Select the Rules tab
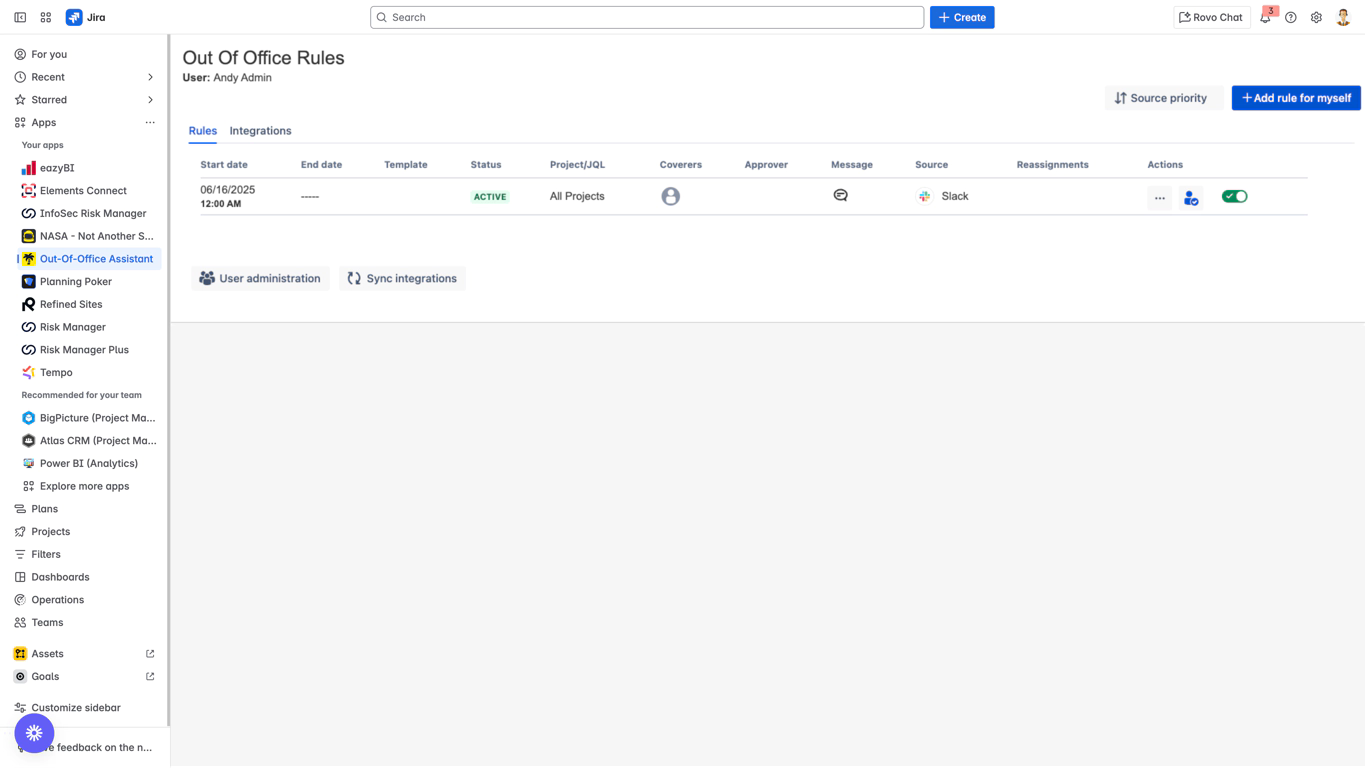Image resolution: width=1365 pixels, height=768 pixels. (x=202, y=131)
